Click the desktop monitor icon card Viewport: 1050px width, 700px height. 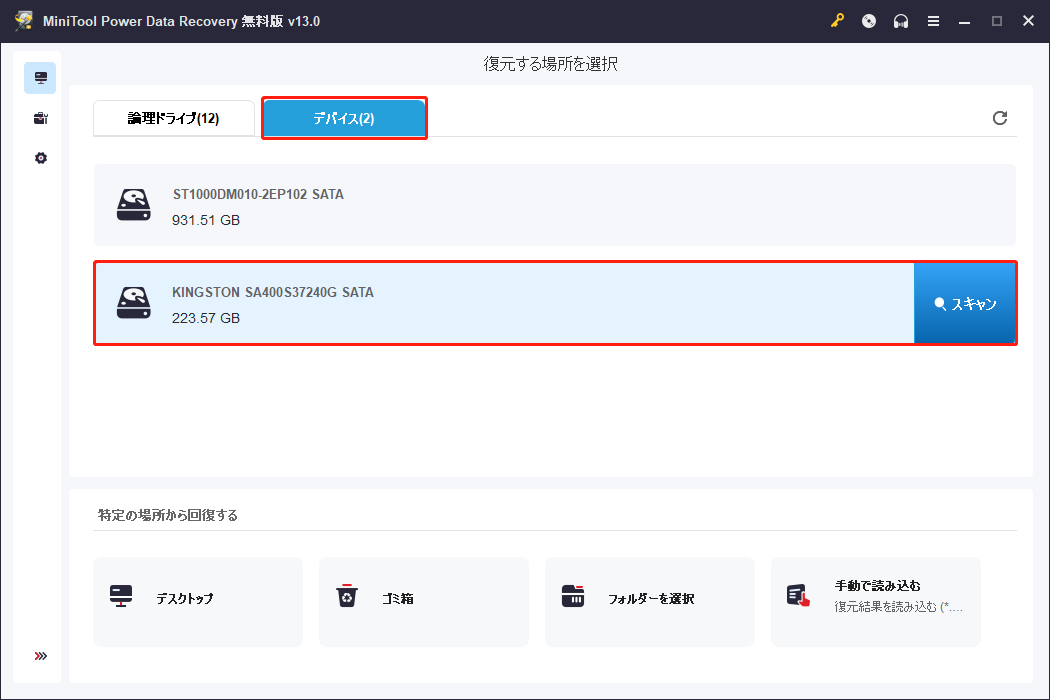[x=121, y=596]
